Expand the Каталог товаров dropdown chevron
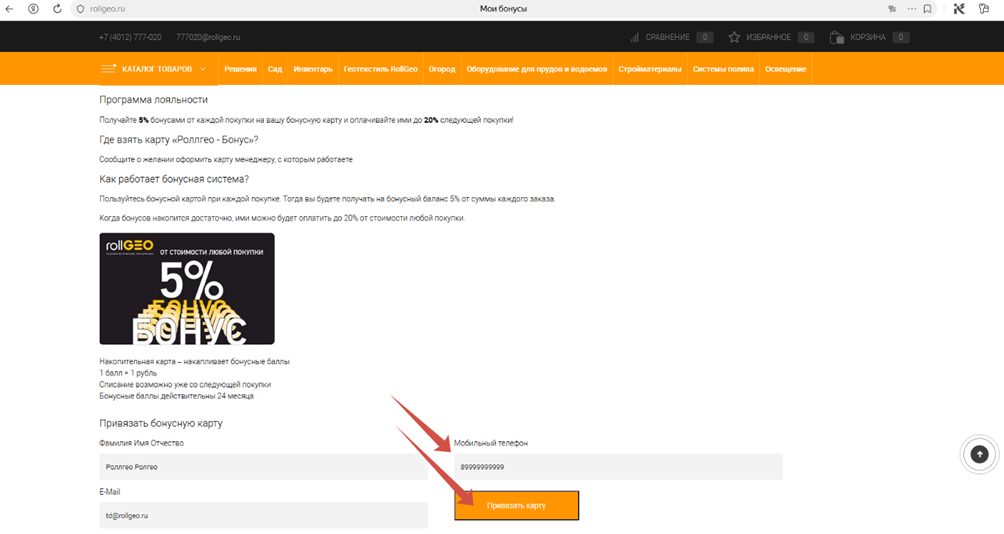1004x534 pixels. click(x=203, y=69)
